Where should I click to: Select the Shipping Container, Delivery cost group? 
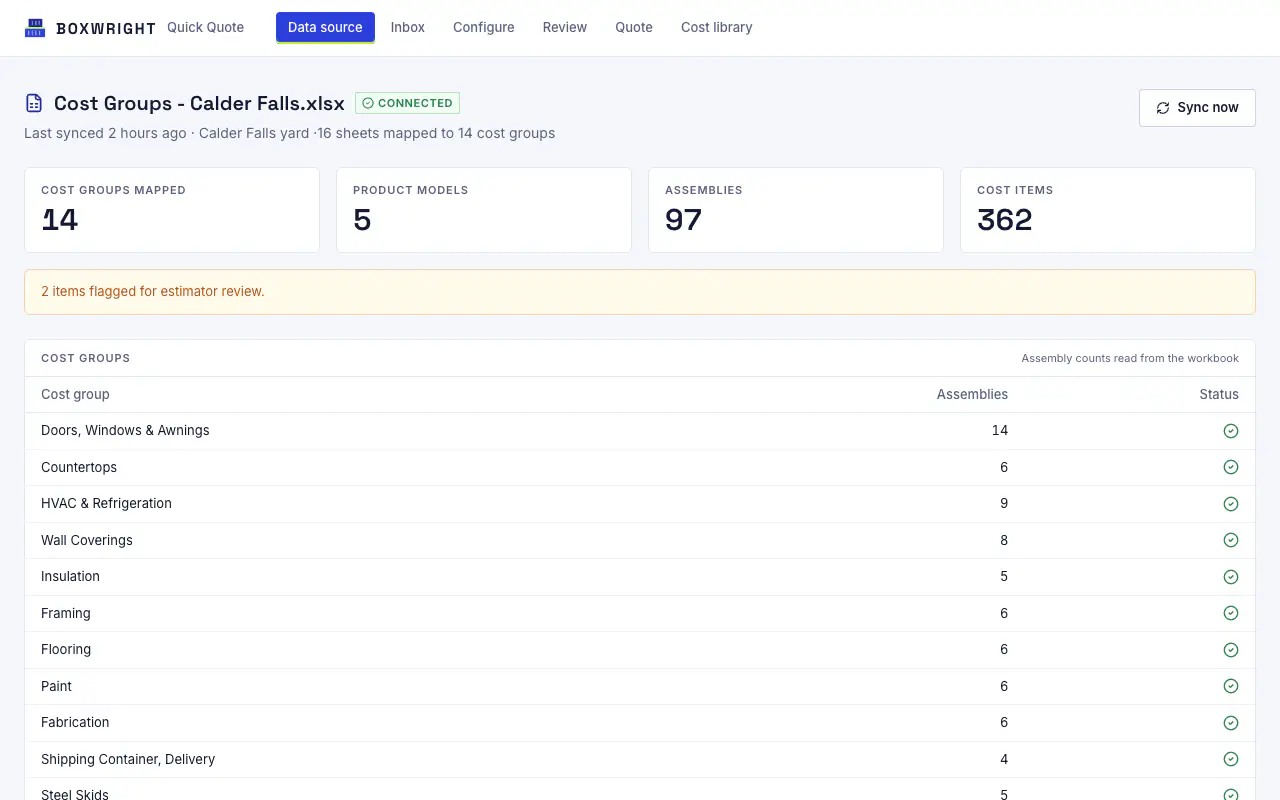pyautogui.click(x=640, y=759)
